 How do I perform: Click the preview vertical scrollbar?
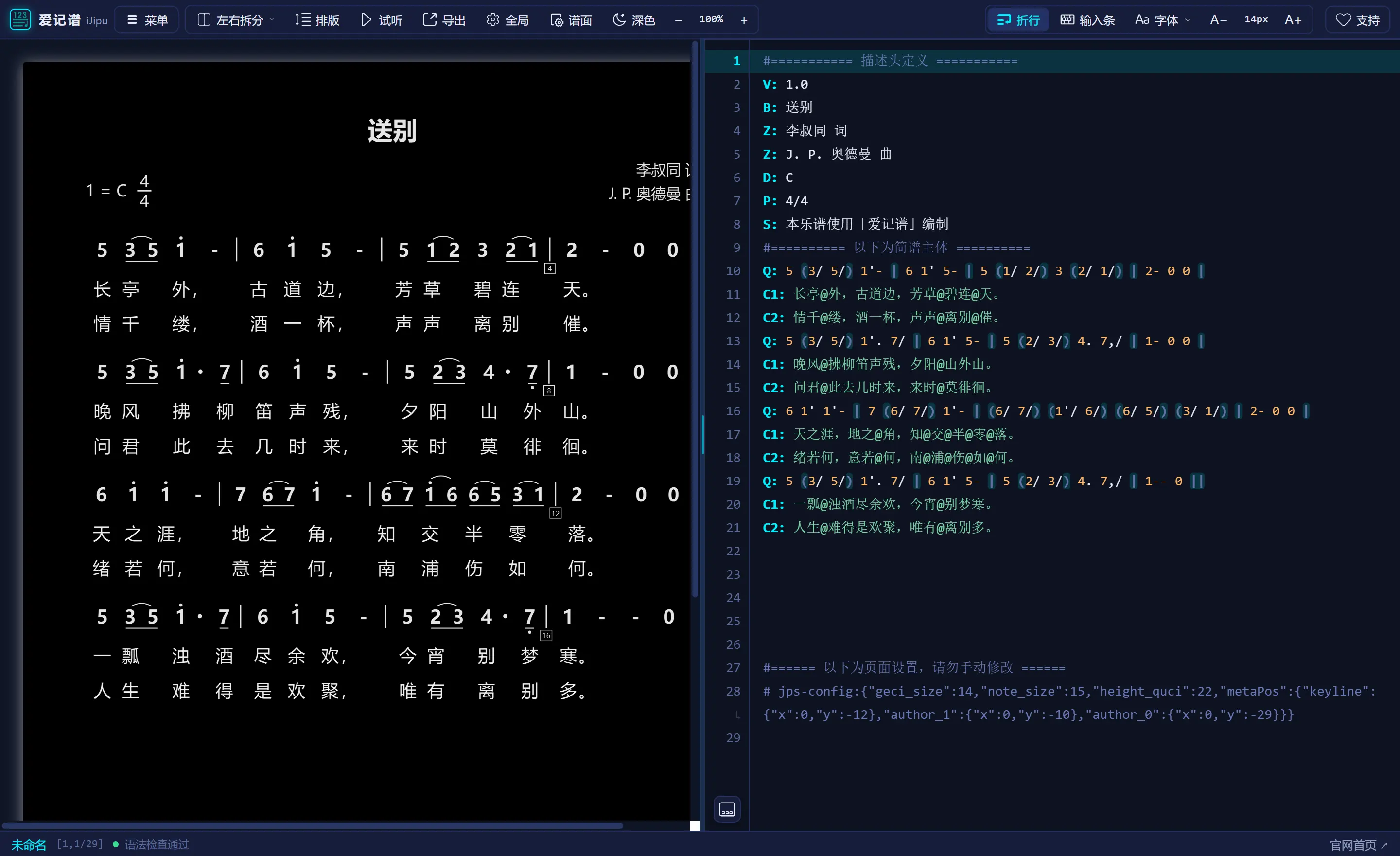pos(694,318)
